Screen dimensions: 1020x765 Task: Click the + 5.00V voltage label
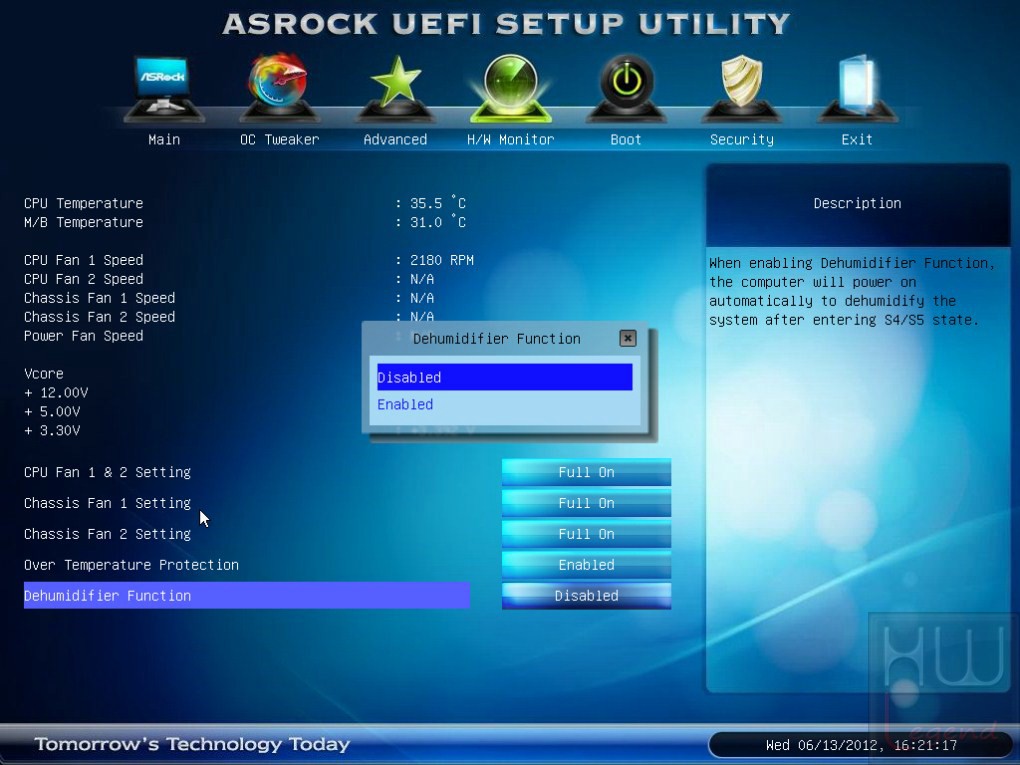[x=52, y=411]
